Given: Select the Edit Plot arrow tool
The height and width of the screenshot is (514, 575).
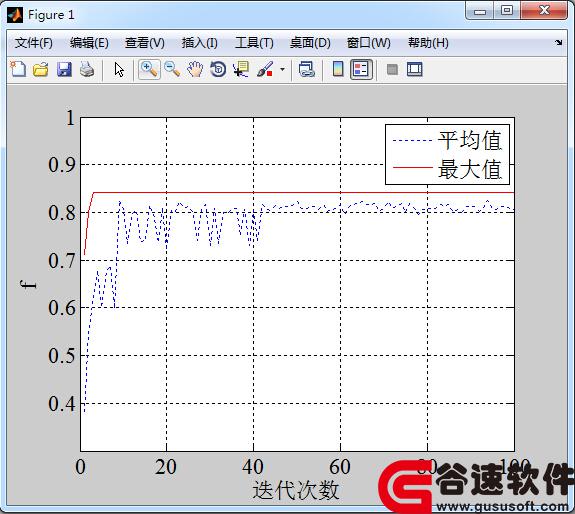Looking at the screenshot, I should (x=119, y=69).
